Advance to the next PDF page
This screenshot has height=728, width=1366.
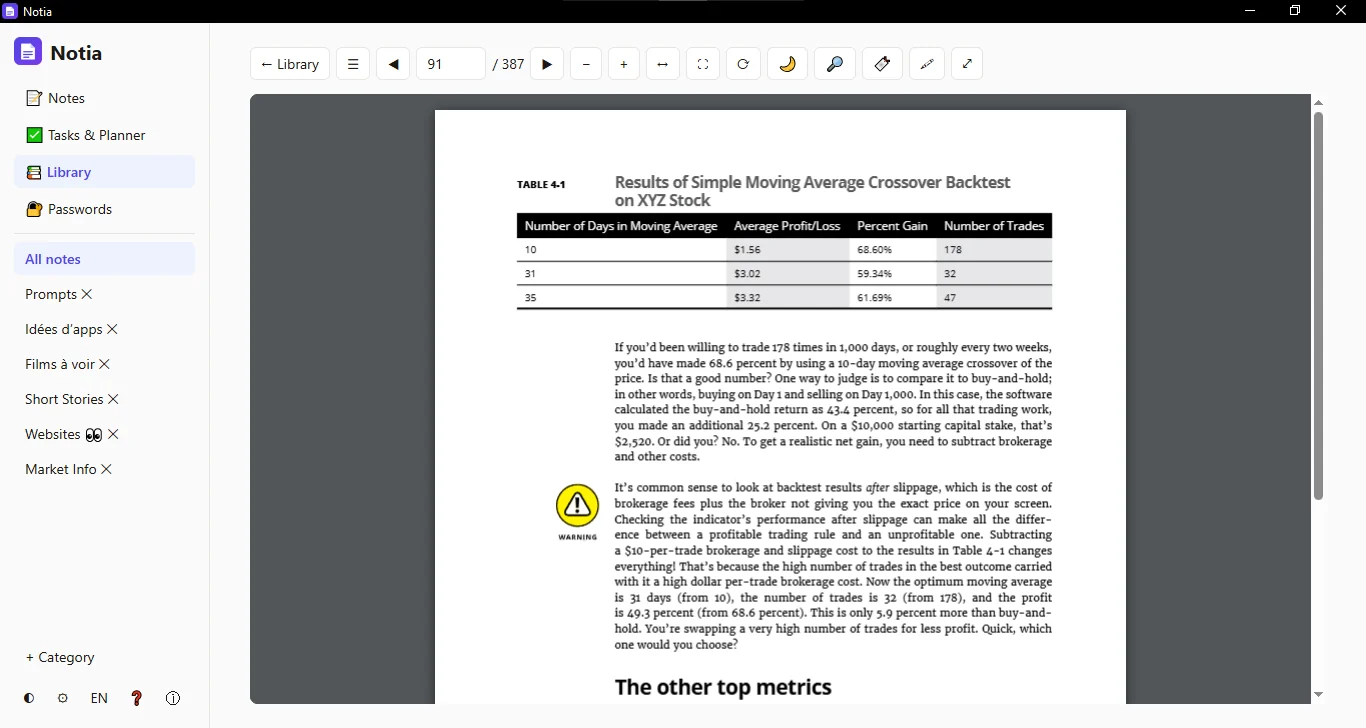(547, 64)
